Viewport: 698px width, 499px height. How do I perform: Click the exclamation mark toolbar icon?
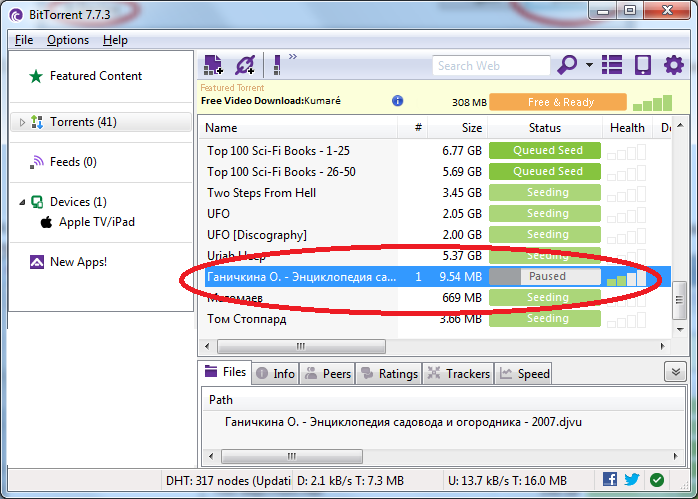pos(277,65)
